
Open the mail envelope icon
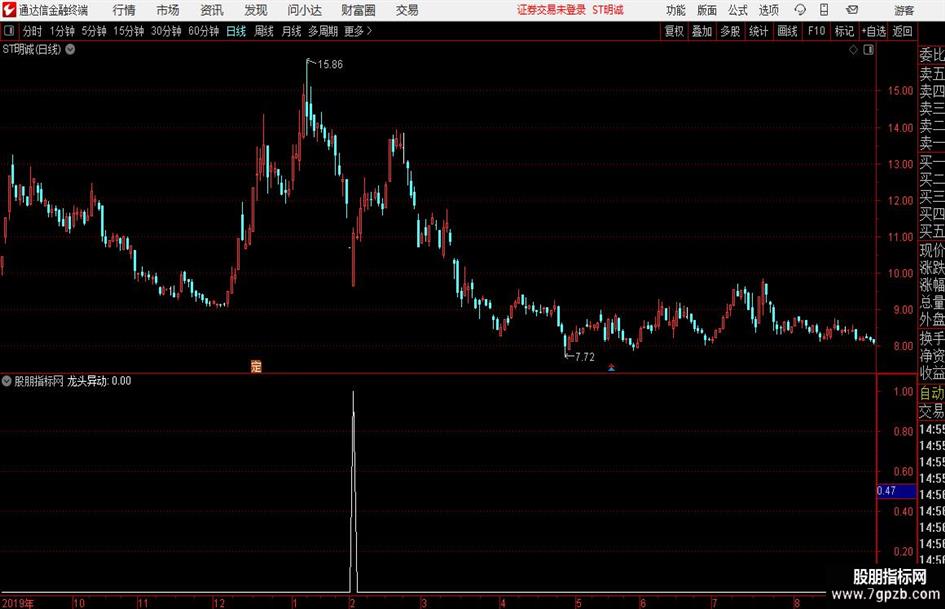[x=852, y=10]
